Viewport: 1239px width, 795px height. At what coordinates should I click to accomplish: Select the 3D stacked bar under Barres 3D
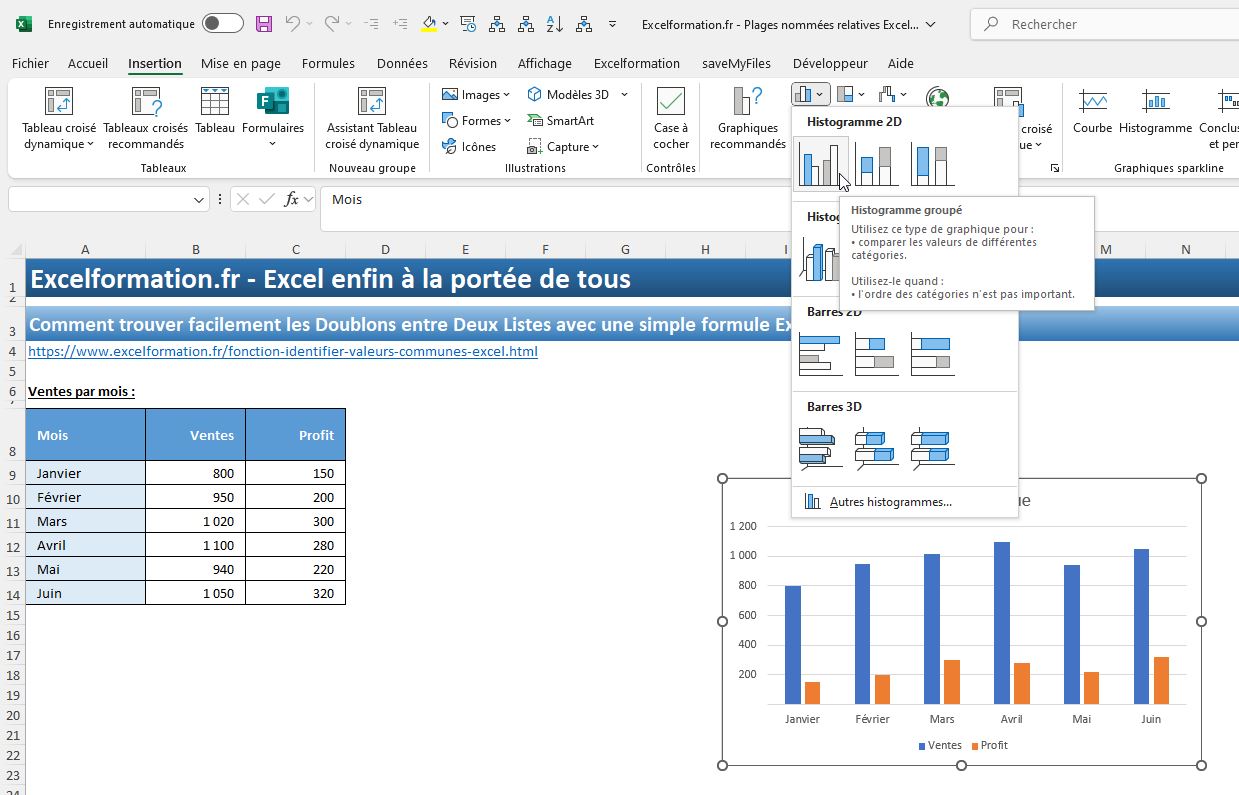tap(877, 449)
